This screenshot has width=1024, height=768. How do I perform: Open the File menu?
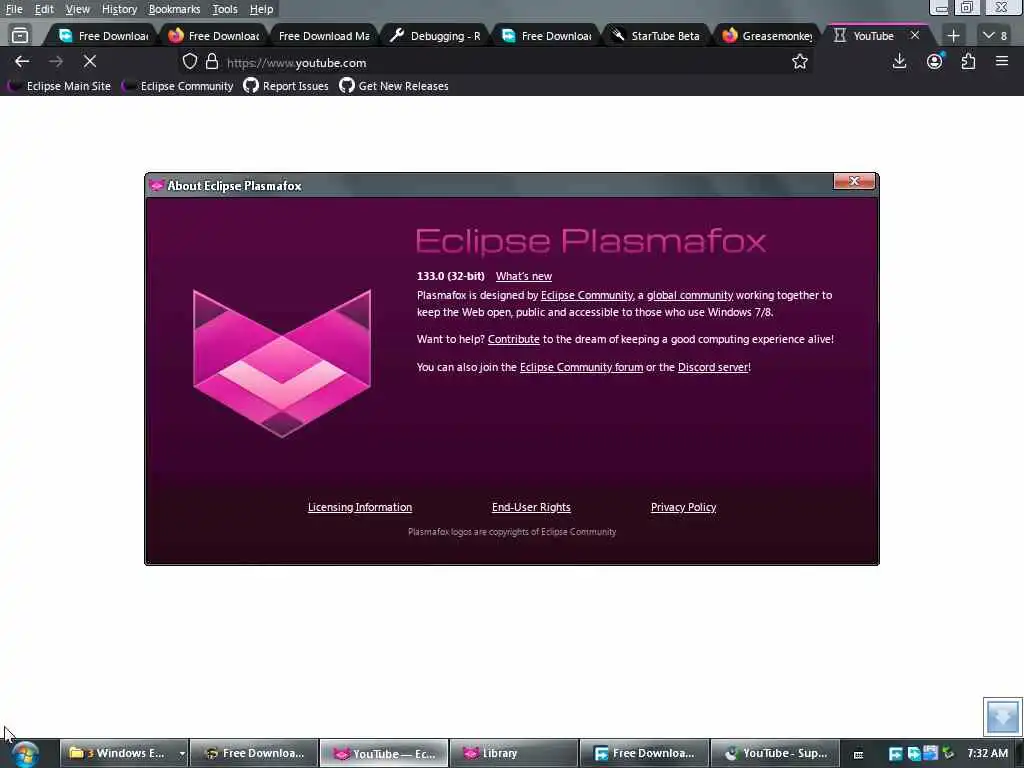[x=14, y=9]
